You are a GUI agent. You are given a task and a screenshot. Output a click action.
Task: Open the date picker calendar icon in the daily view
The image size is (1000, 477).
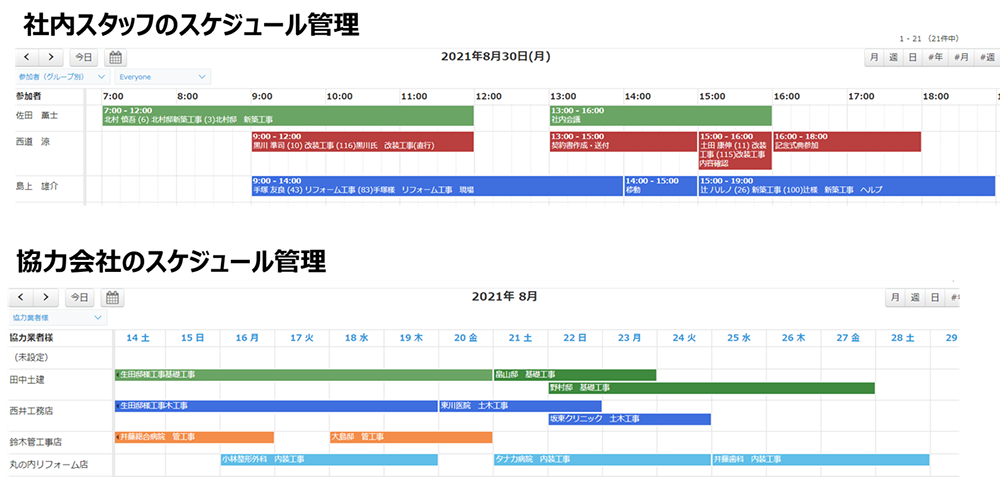pyautogui.click(x=114, y=58)
